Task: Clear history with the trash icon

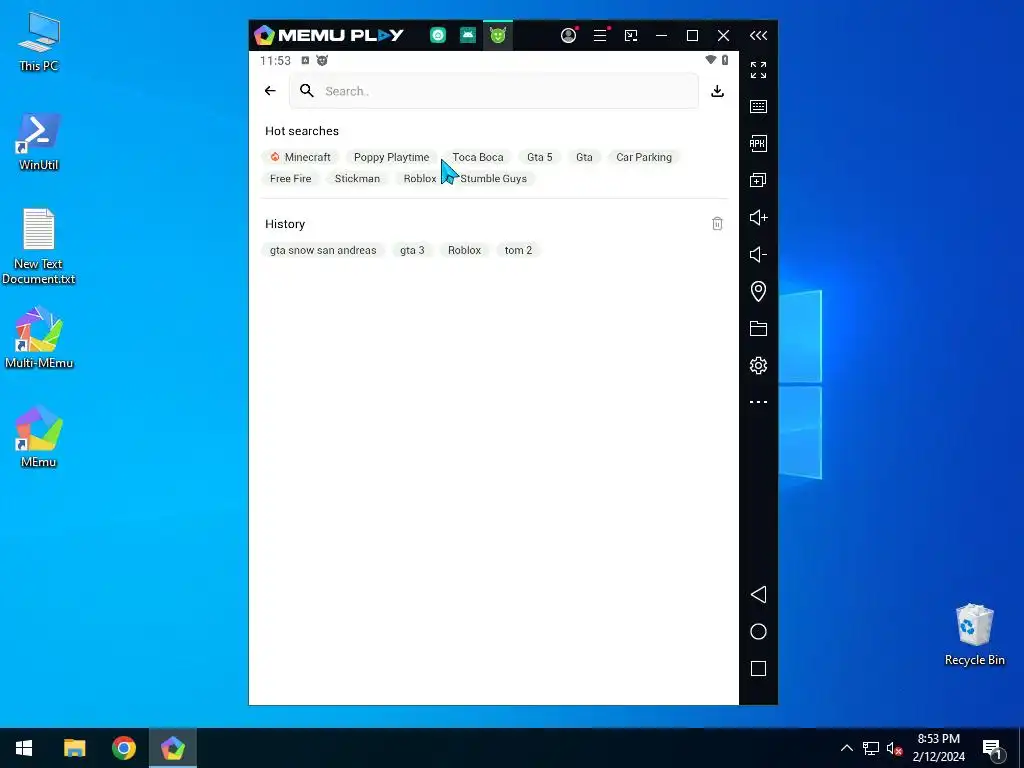Action: [717, 224]
